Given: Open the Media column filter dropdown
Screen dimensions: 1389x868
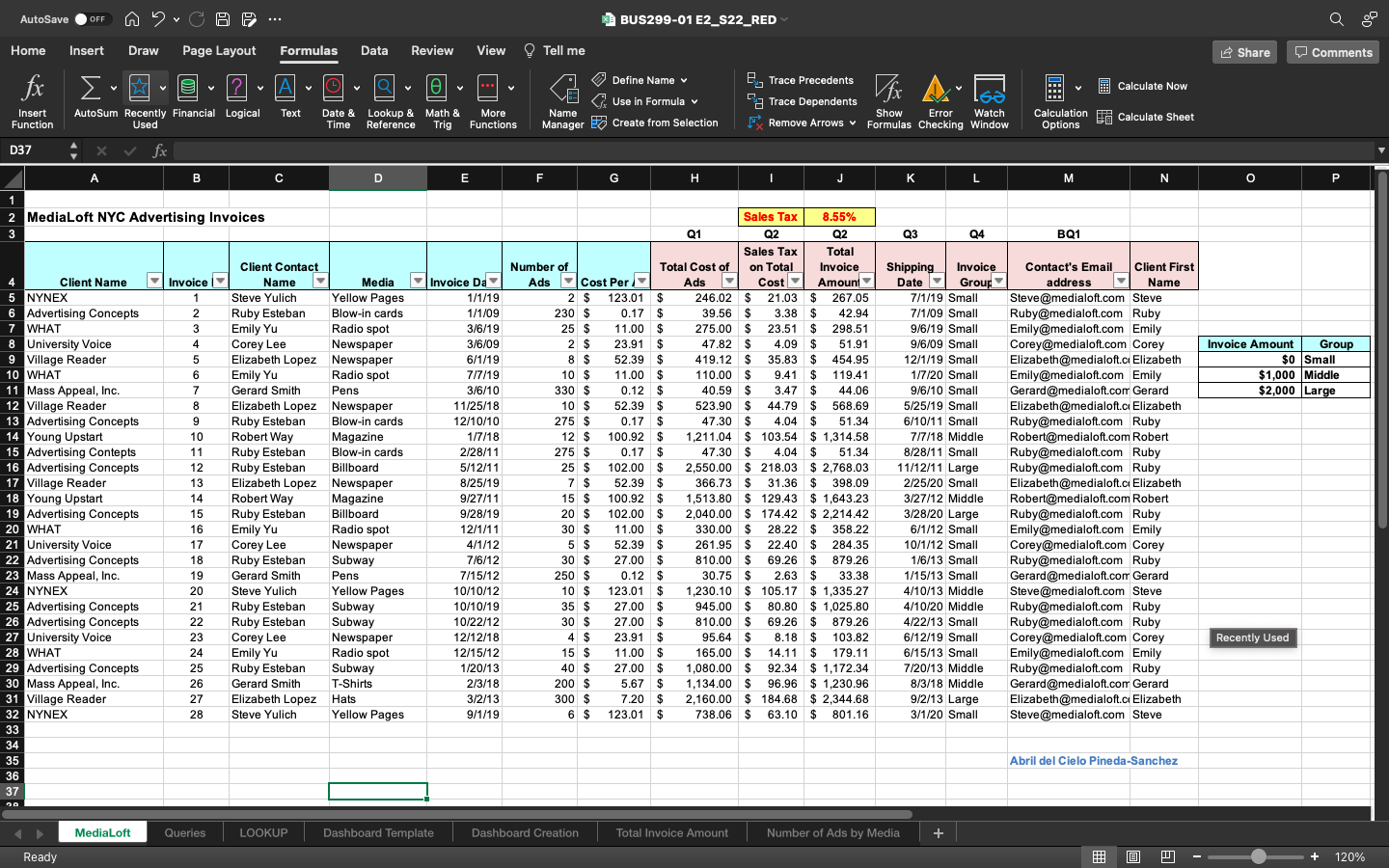Looking at the screenshot, I should point(418,281).
